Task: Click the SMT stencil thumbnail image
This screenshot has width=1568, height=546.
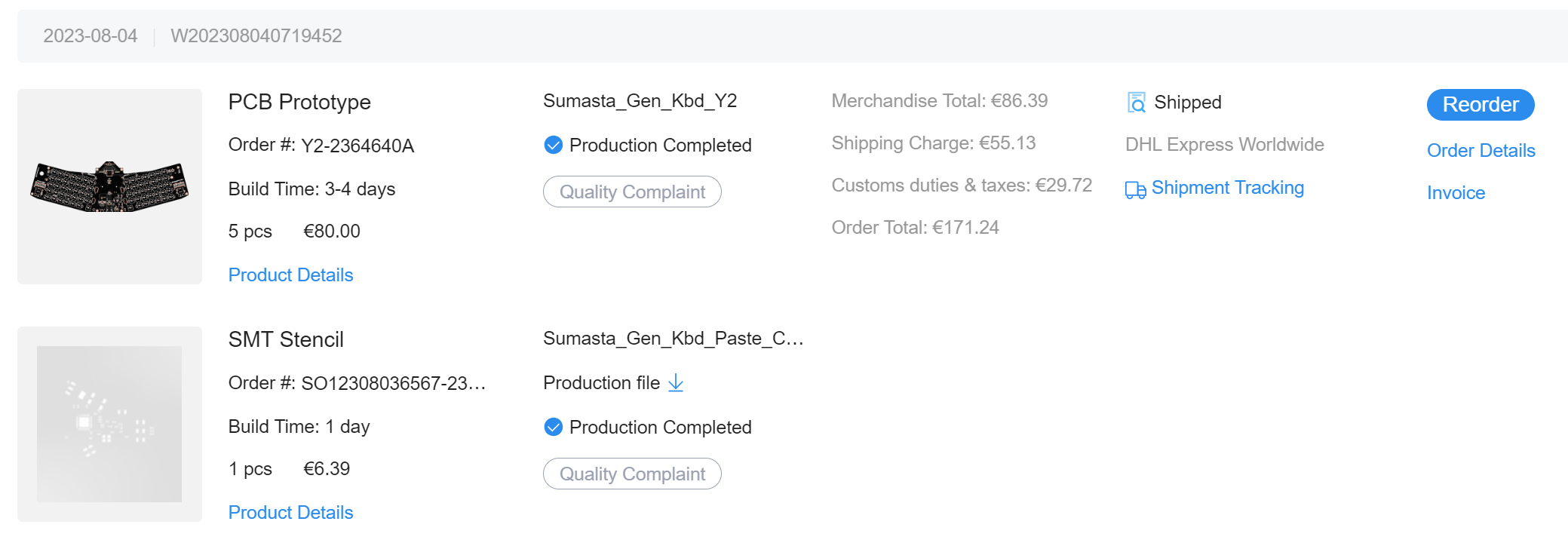Action: pyautogui.click(x=109, y=424)
